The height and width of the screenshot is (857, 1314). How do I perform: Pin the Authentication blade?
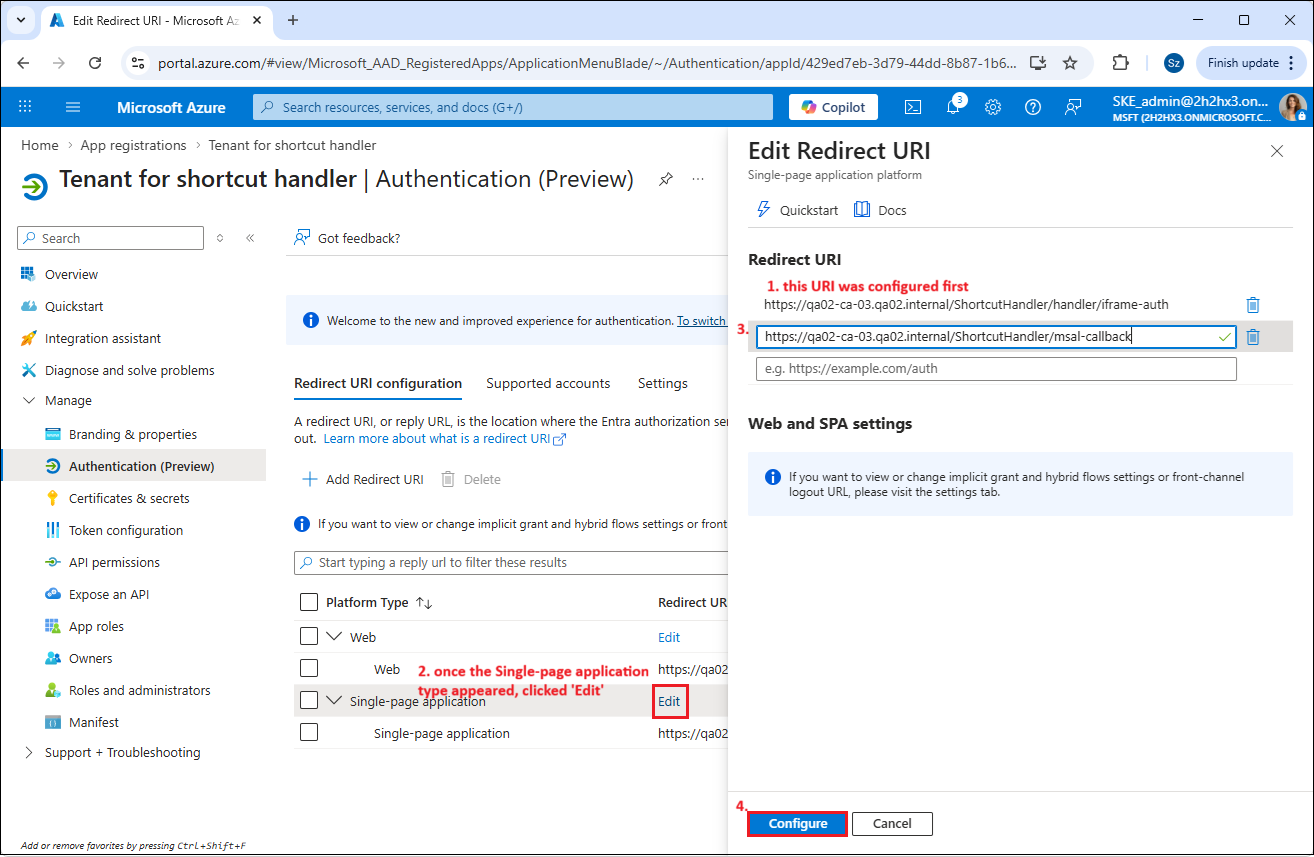665,180
